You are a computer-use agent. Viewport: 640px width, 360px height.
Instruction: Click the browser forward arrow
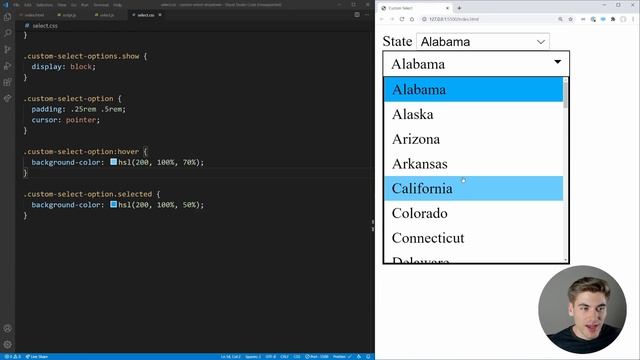392,19
